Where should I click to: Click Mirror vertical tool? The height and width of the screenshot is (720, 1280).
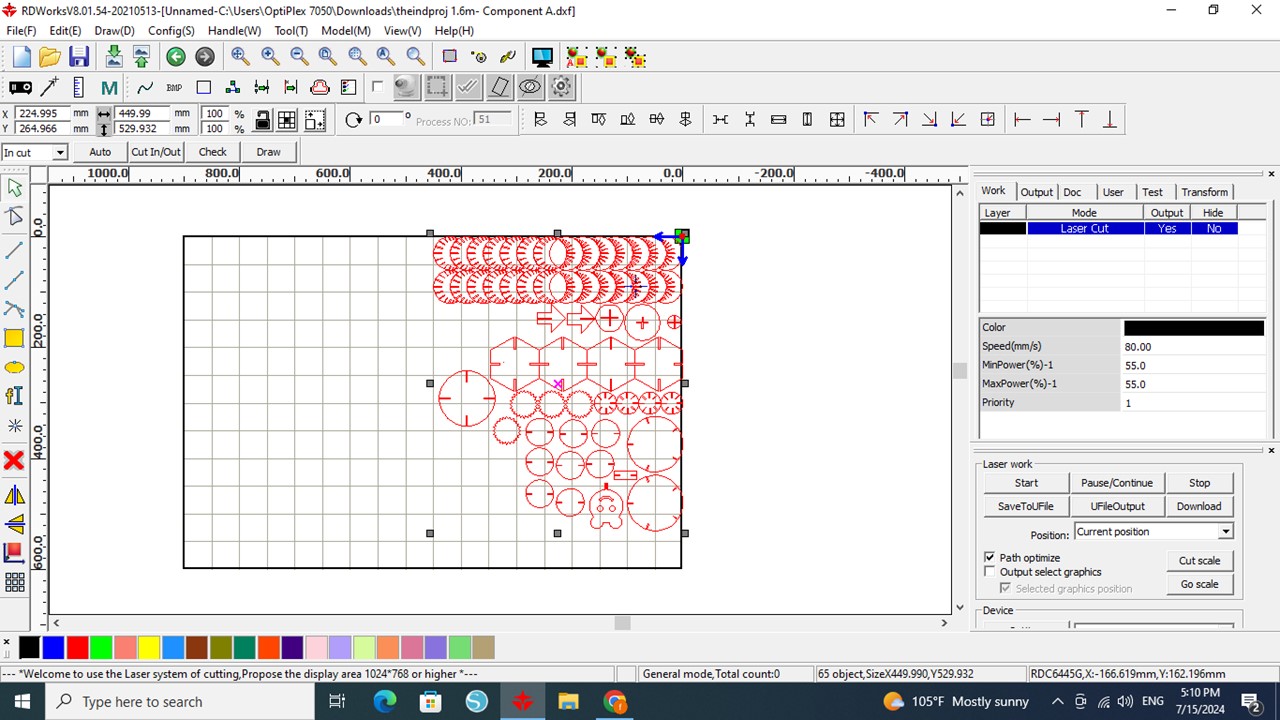[x=14, y=524]
